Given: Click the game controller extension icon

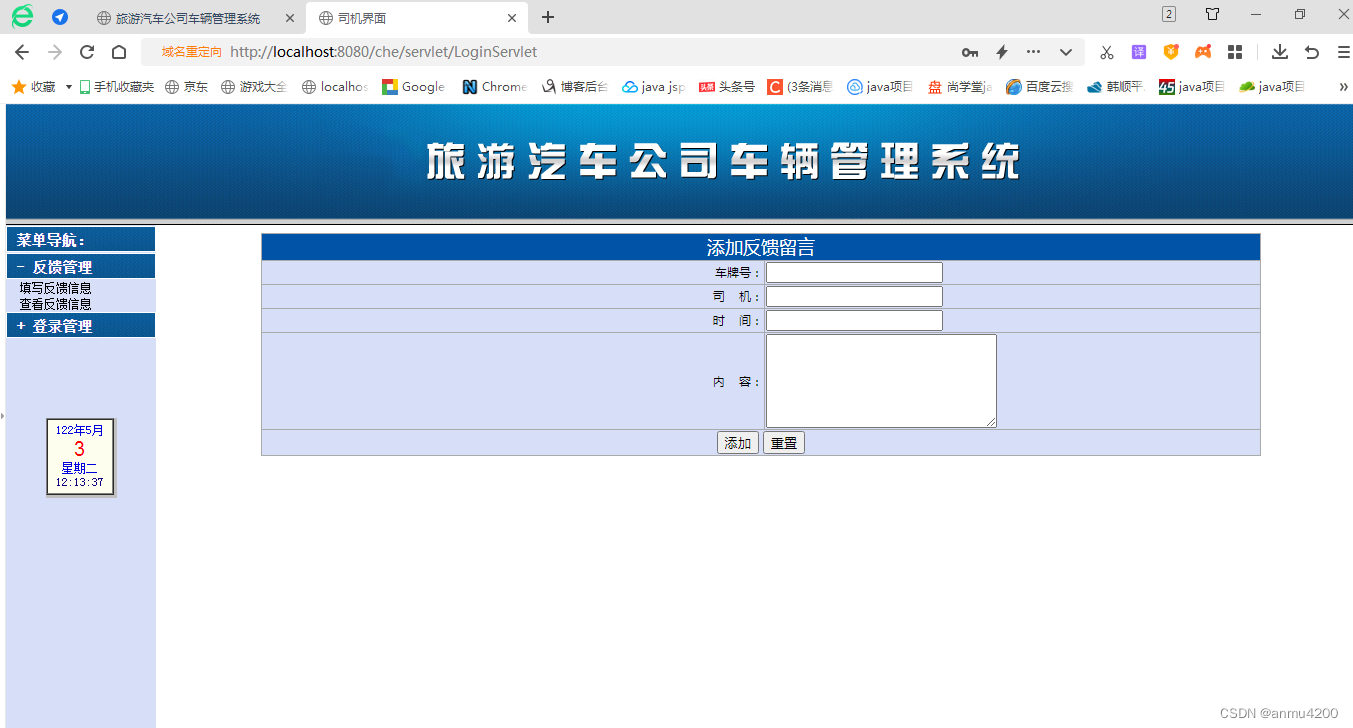Looking at the screenshot, I should point(1203,52).
